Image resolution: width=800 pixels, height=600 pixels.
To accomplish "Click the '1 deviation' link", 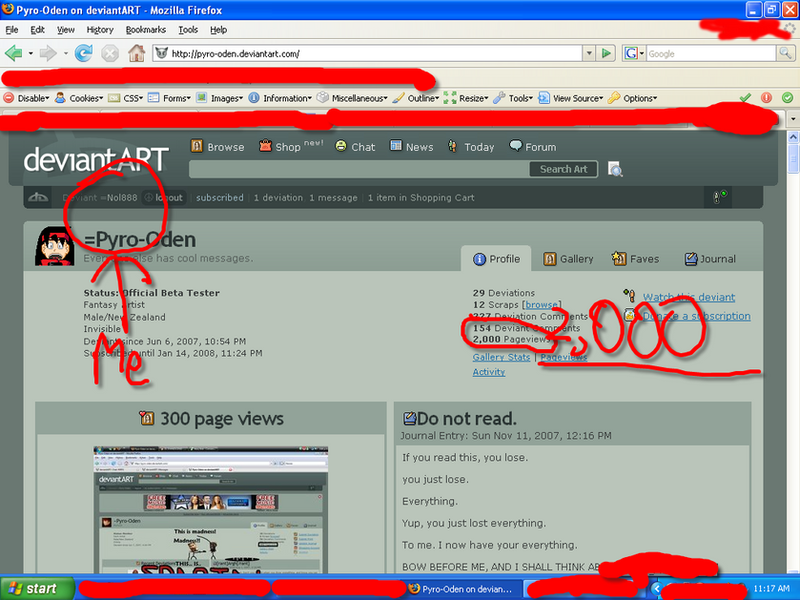I will tap(278, 197).
